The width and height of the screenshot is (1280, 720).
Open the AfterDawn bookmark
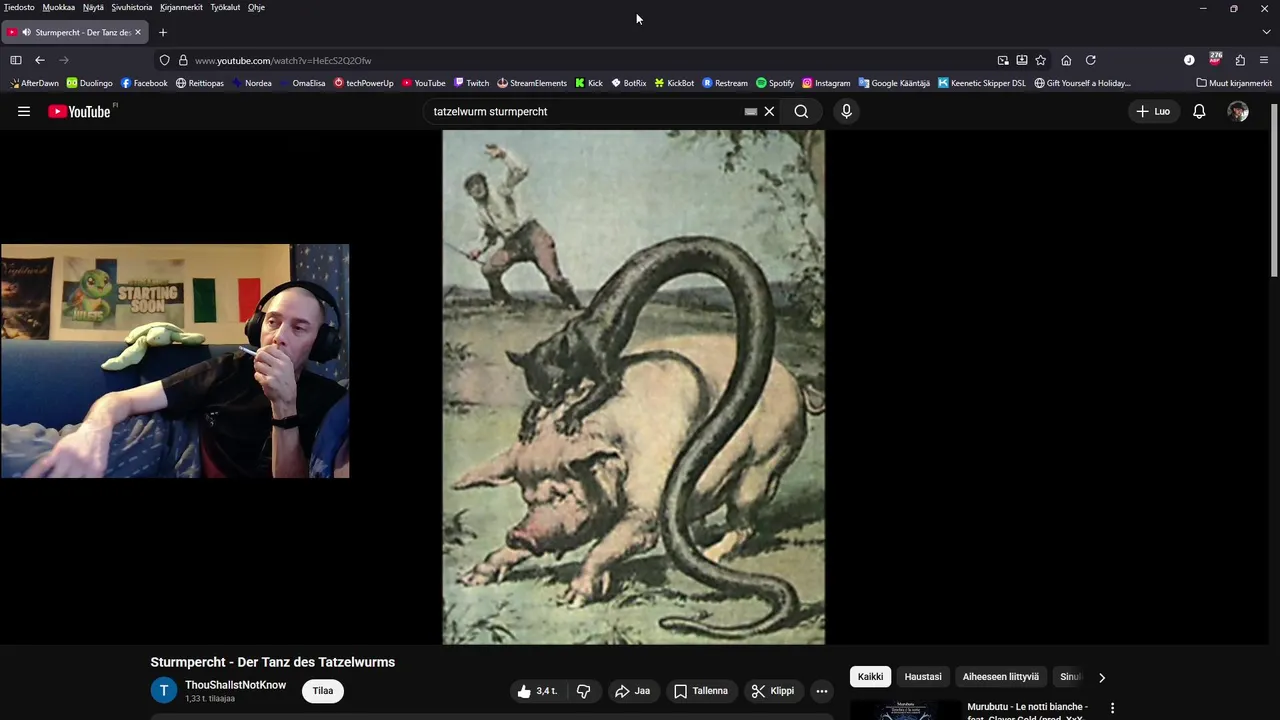(x=34, y=83)
